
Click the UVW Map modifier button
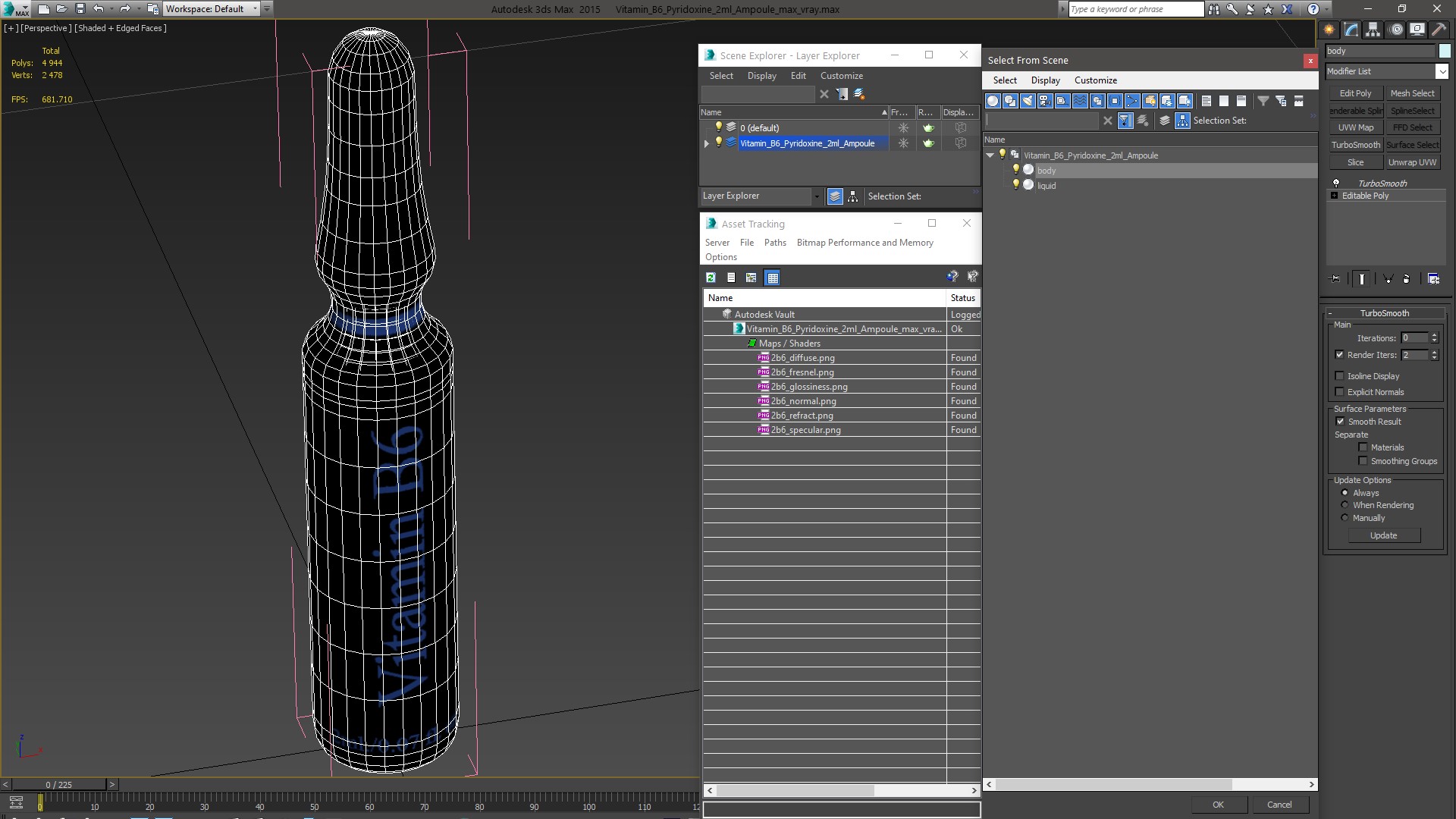click(1355, 127)
